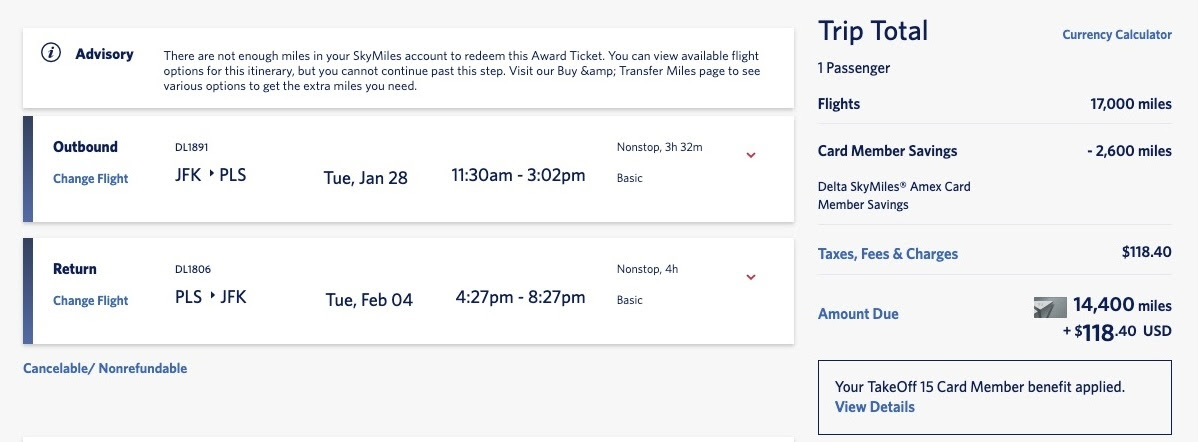Image resolution: width=1198 pixels, height=442 pixels.
Task: Select outbound flight number DL1891
Action: (191, 147)
